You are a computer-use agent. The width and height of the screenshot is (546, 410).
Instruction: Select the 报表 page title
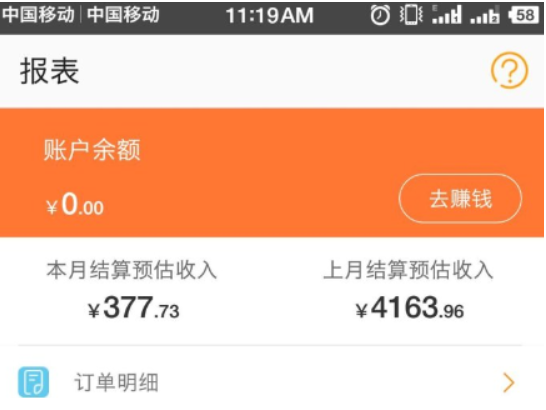click(x=49, y=71)
